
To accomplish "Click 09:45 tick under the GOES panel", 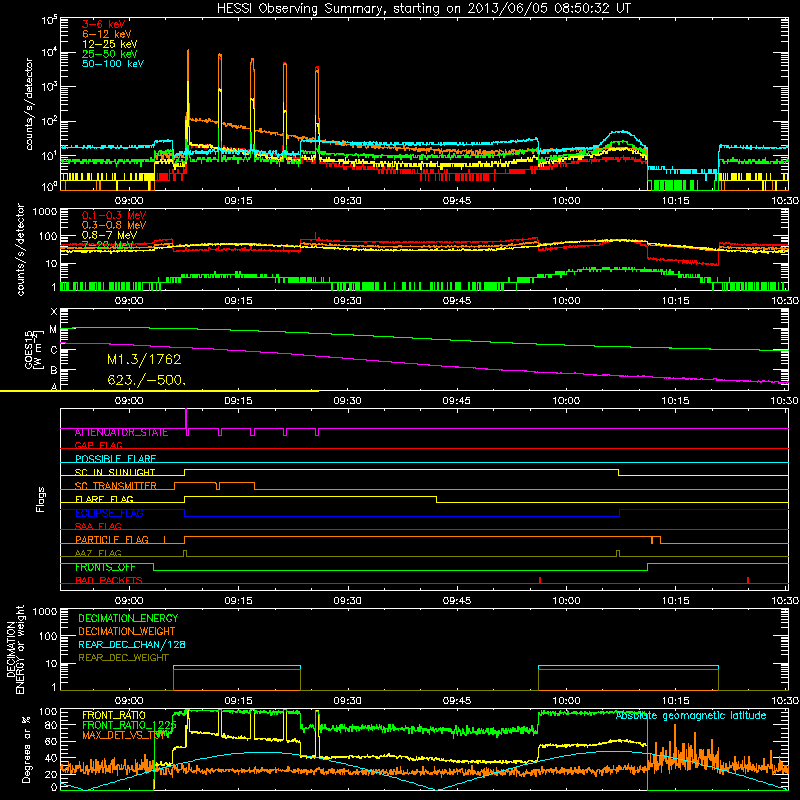I will coord(457,401).
